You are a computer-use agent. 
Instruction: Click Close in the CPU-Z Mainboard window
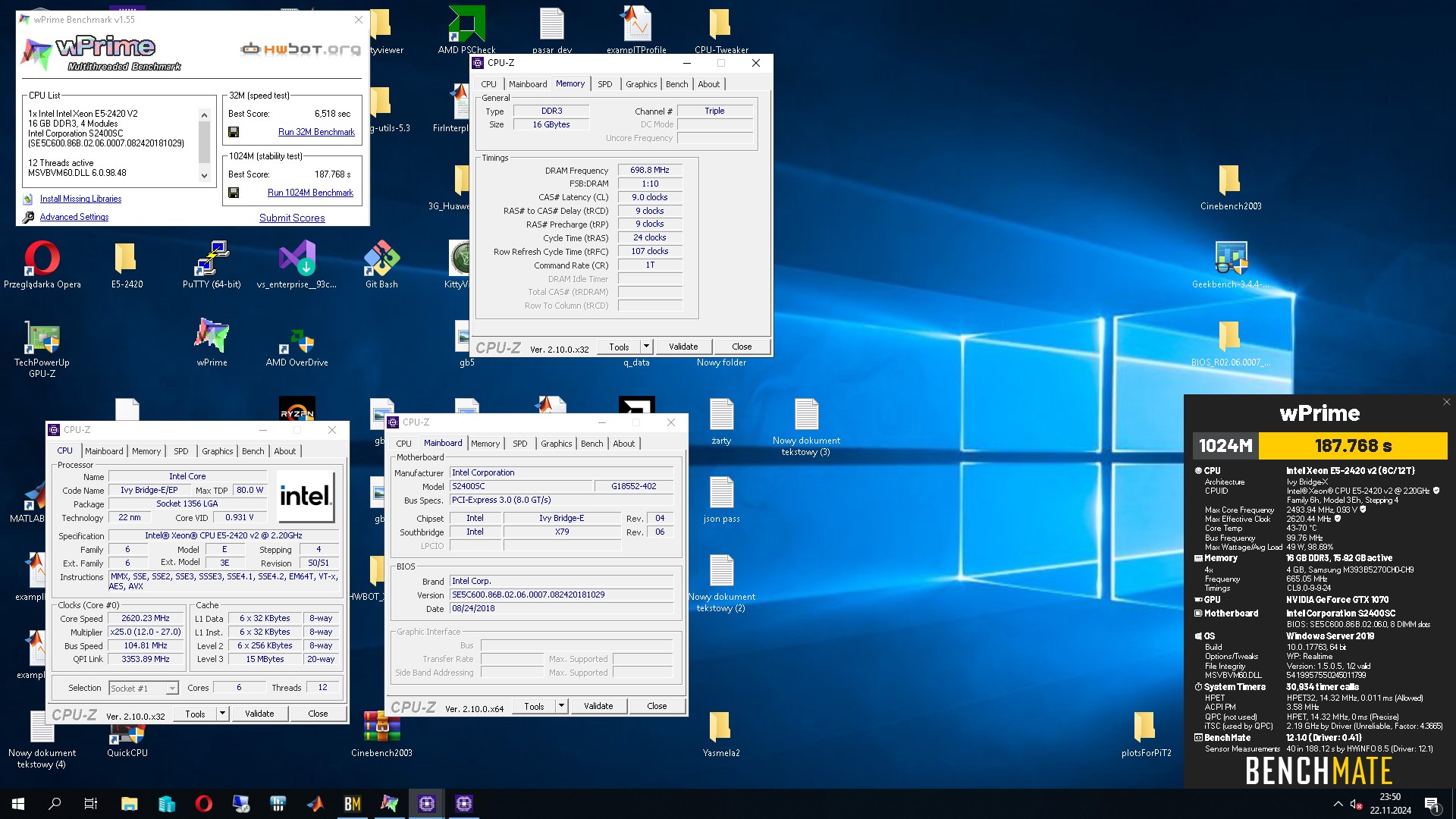657,706
